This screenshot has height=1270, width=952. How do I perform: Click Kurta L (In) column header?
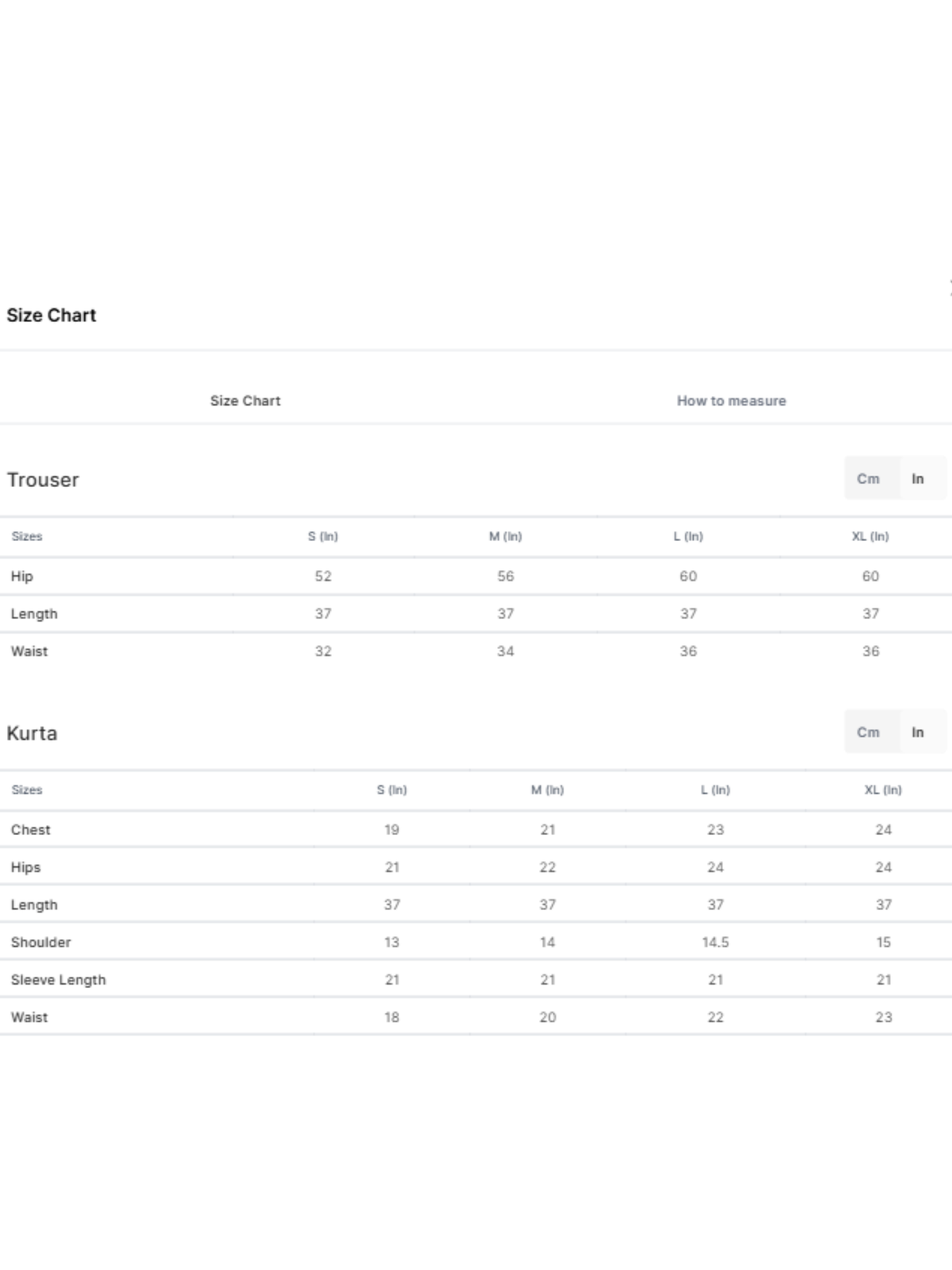(x=715, y=790)
